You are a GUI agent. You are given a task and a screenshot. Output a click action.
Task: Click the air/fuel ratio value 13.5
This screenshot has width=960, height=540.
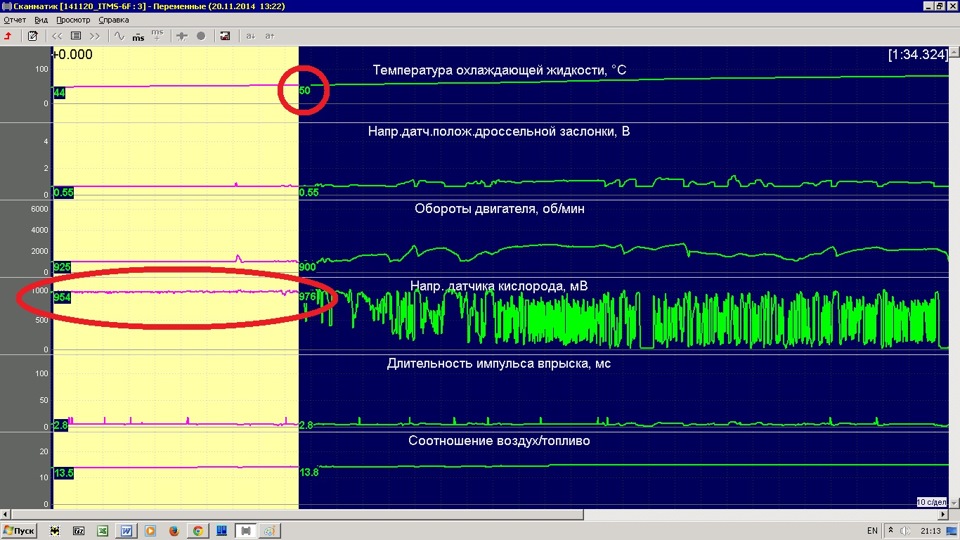pyautogui.click(x=64, y=473)
